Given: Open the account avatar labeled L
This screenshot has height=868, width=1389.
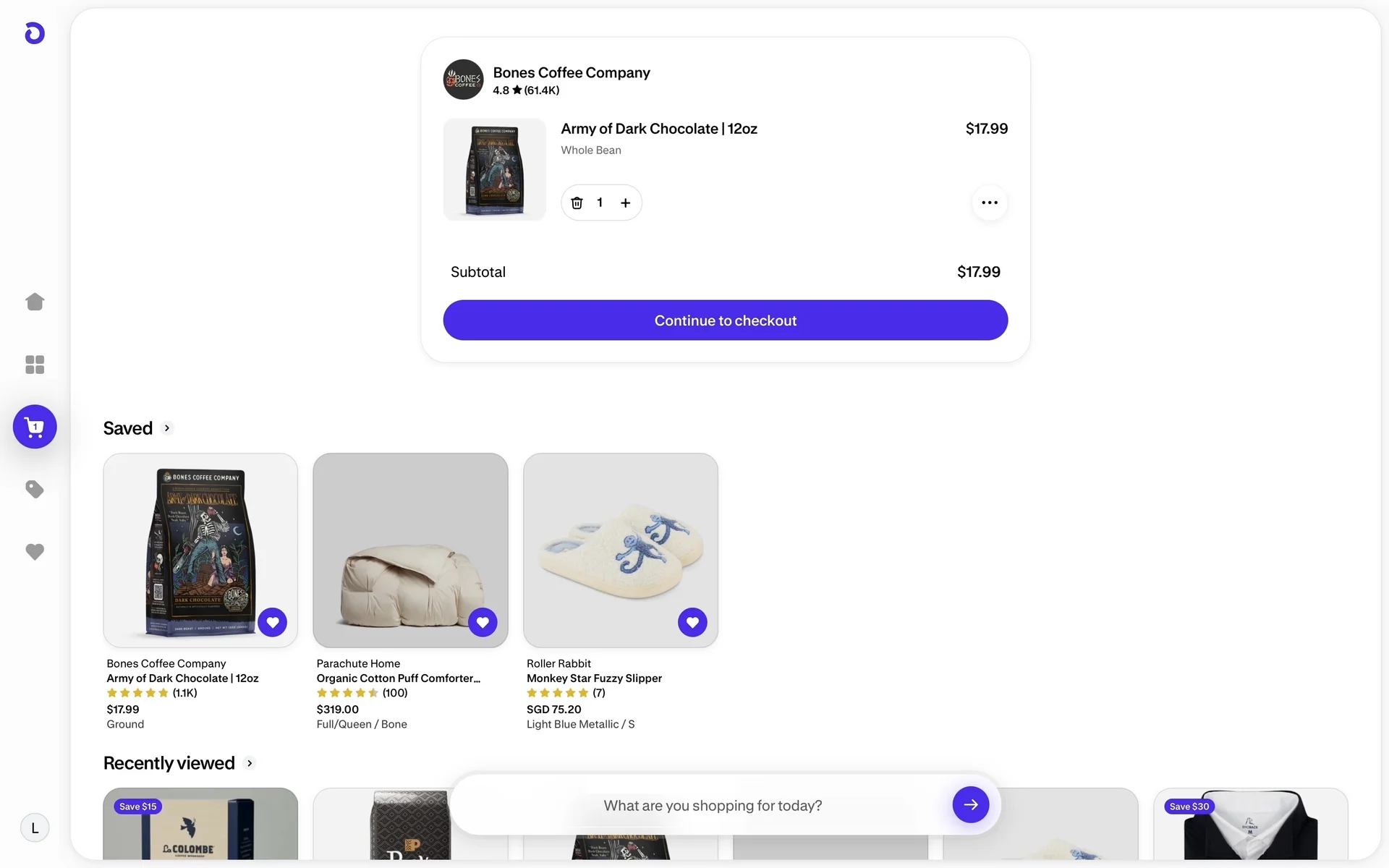Looking at the screenshot, I should (x=35, y=828).
